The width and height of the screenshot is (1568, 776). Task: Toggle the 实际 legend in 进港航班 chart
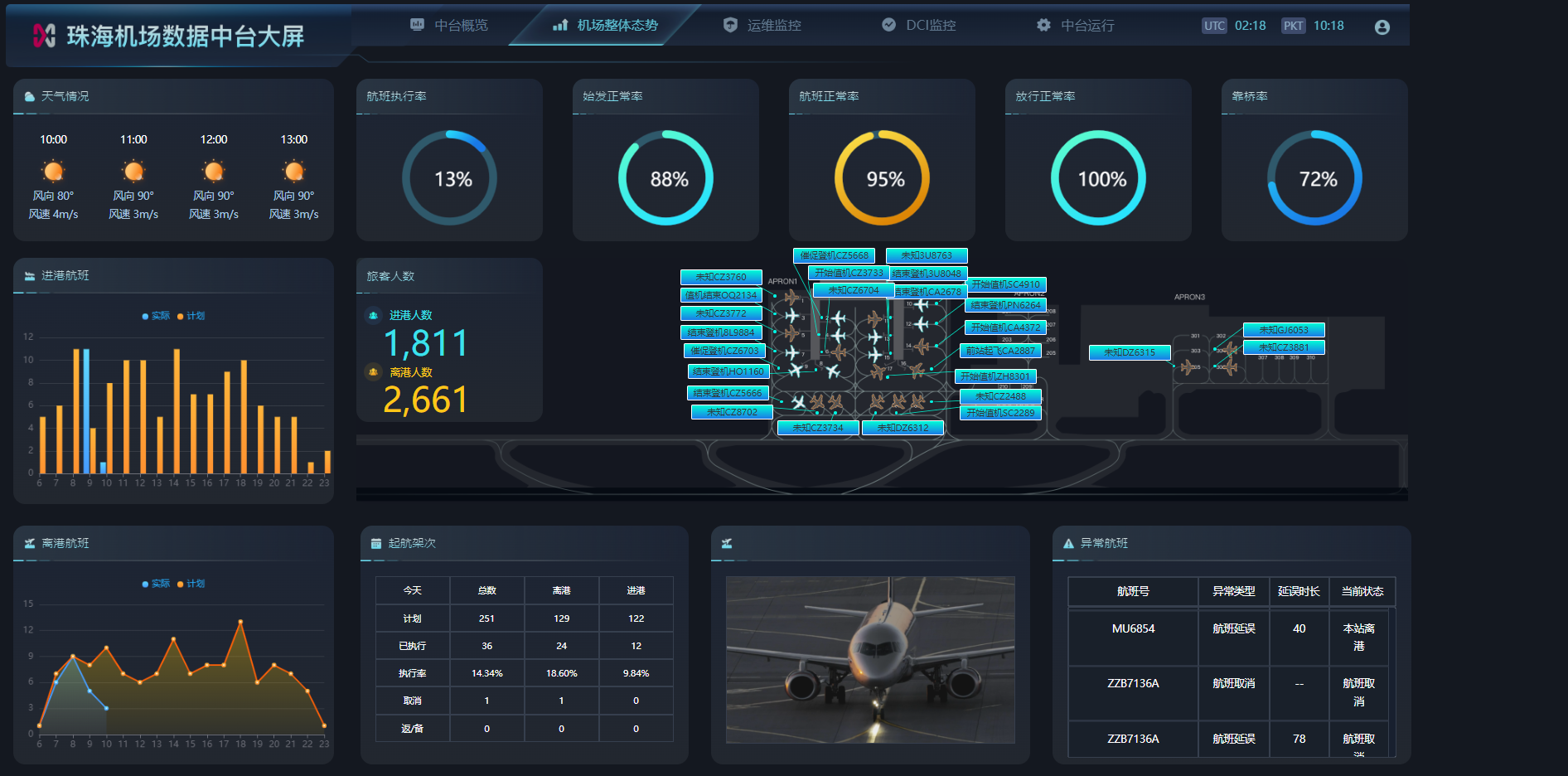[x=156, y=316]
